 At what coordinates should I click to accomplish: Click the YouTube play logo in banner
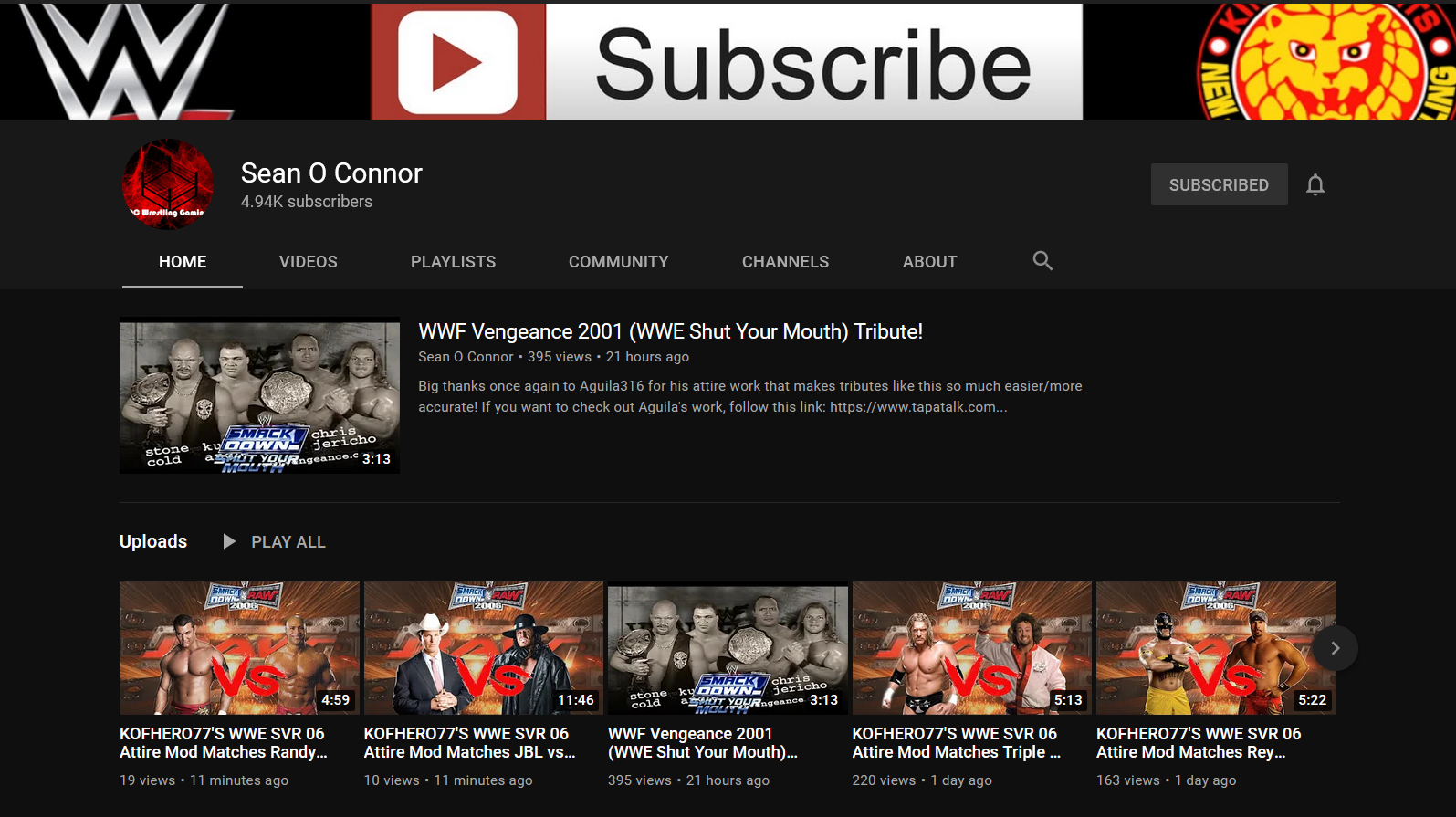tap(457, 62)
